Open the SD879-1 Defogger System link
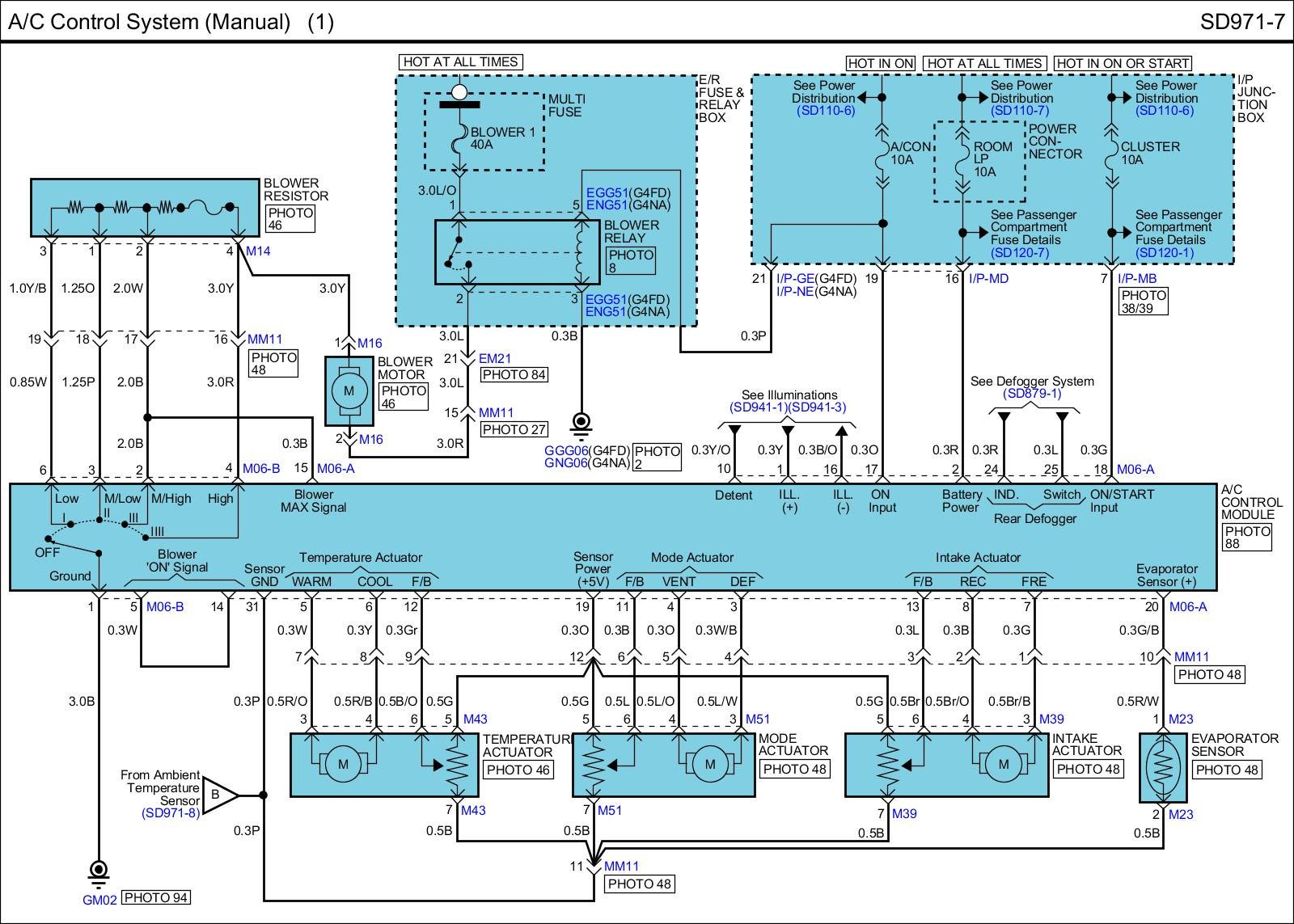This screenshot has height=924, width=1294. pyautogui.click(x=1032, y=394)
